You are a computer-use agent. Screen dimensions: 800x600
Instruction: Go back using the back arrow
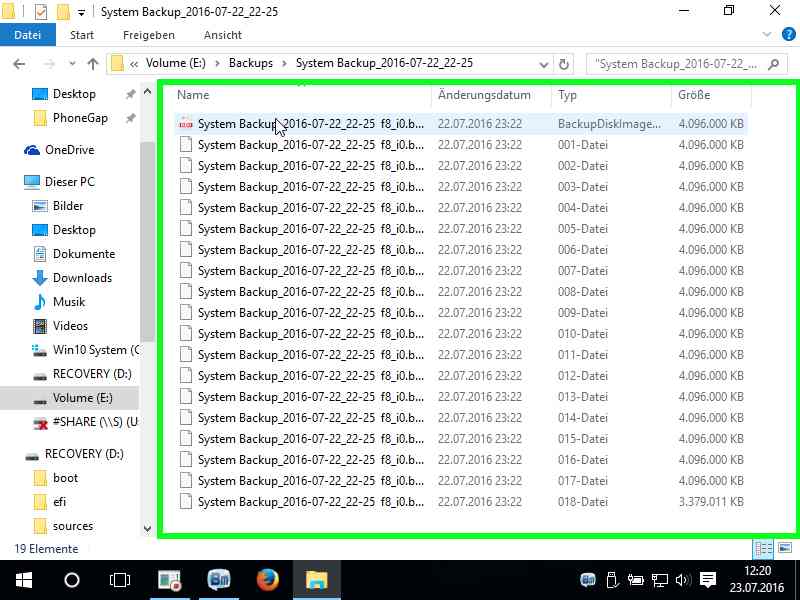pos(19,64)
